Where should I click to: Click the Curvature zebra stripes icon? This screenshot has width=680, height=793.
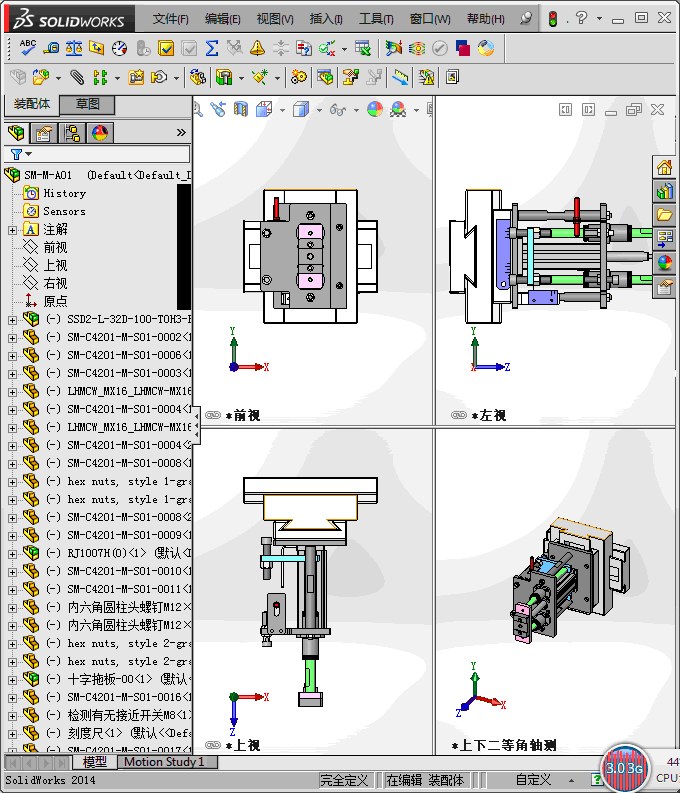[x=417, y=48]
